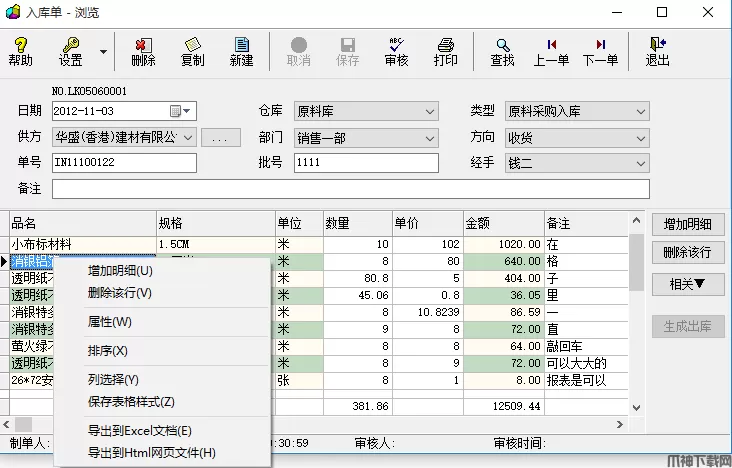Open the Settings (设置) key icon
This screenshot has width=732, height=468.
click(x=70, y=51)
